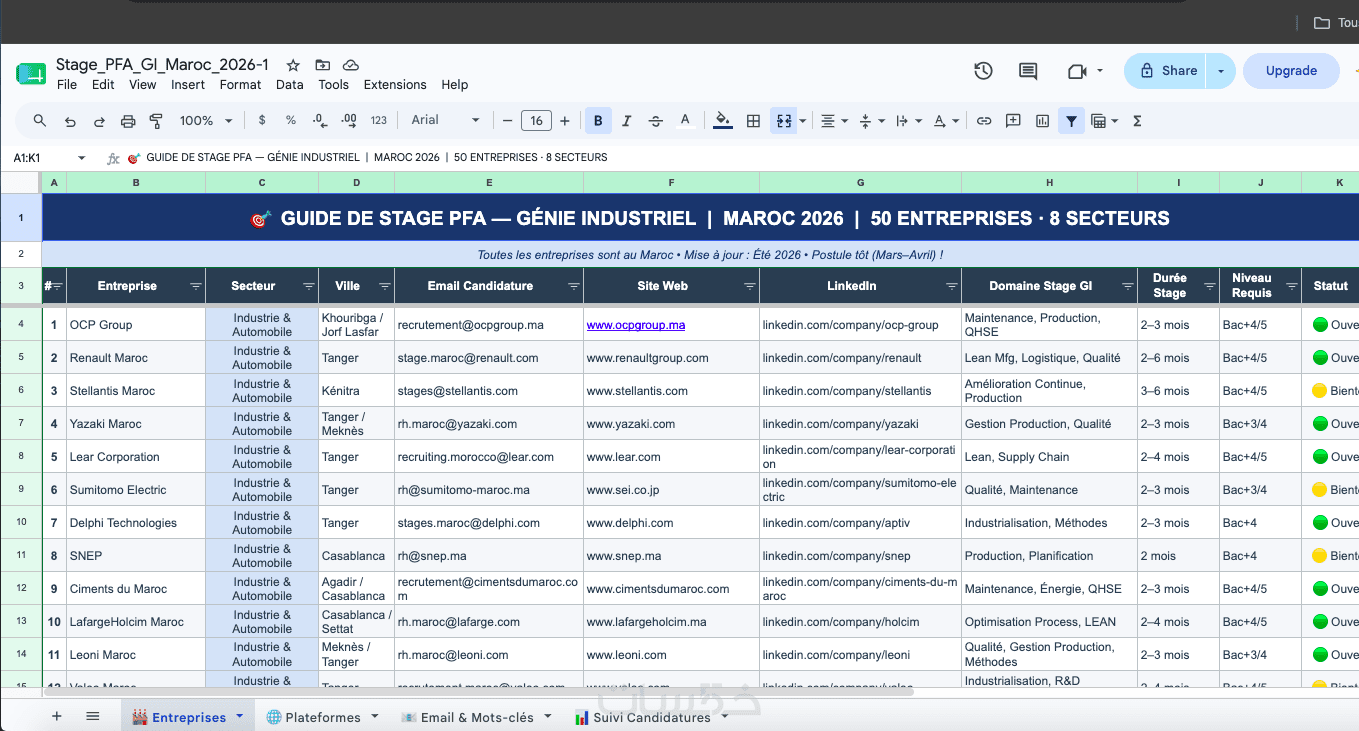Click the Upgrade button
The height and width of the screenshot is (731, 1359).
click(1291, 71)
